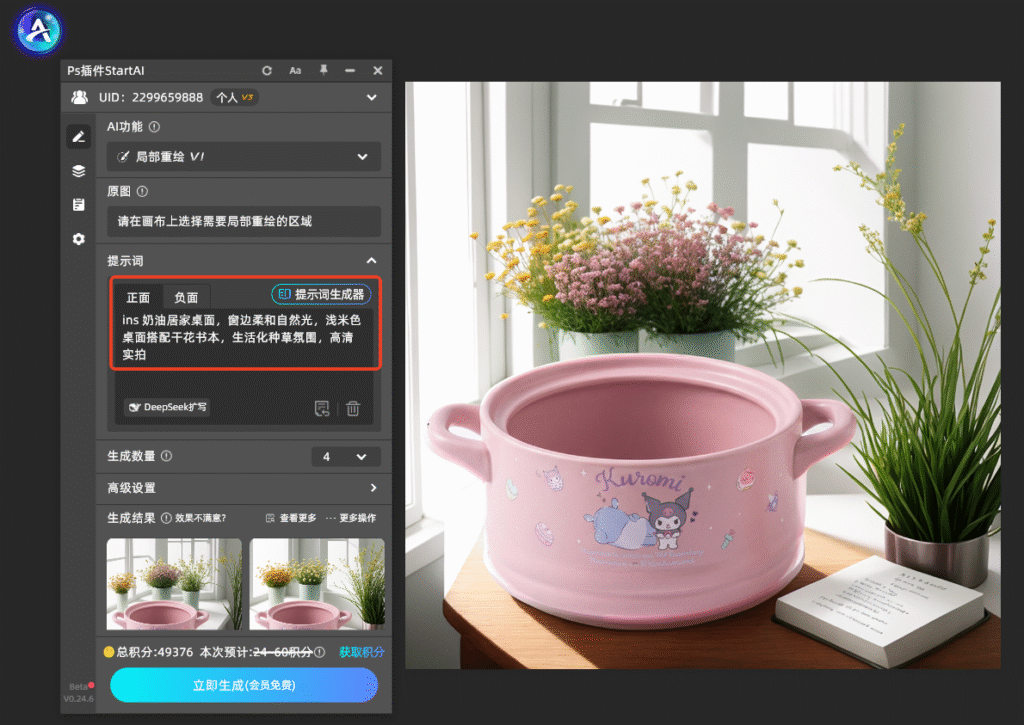Open font size Aa setting
This screenshot has height=725, width=1024.
coord(295,71)
